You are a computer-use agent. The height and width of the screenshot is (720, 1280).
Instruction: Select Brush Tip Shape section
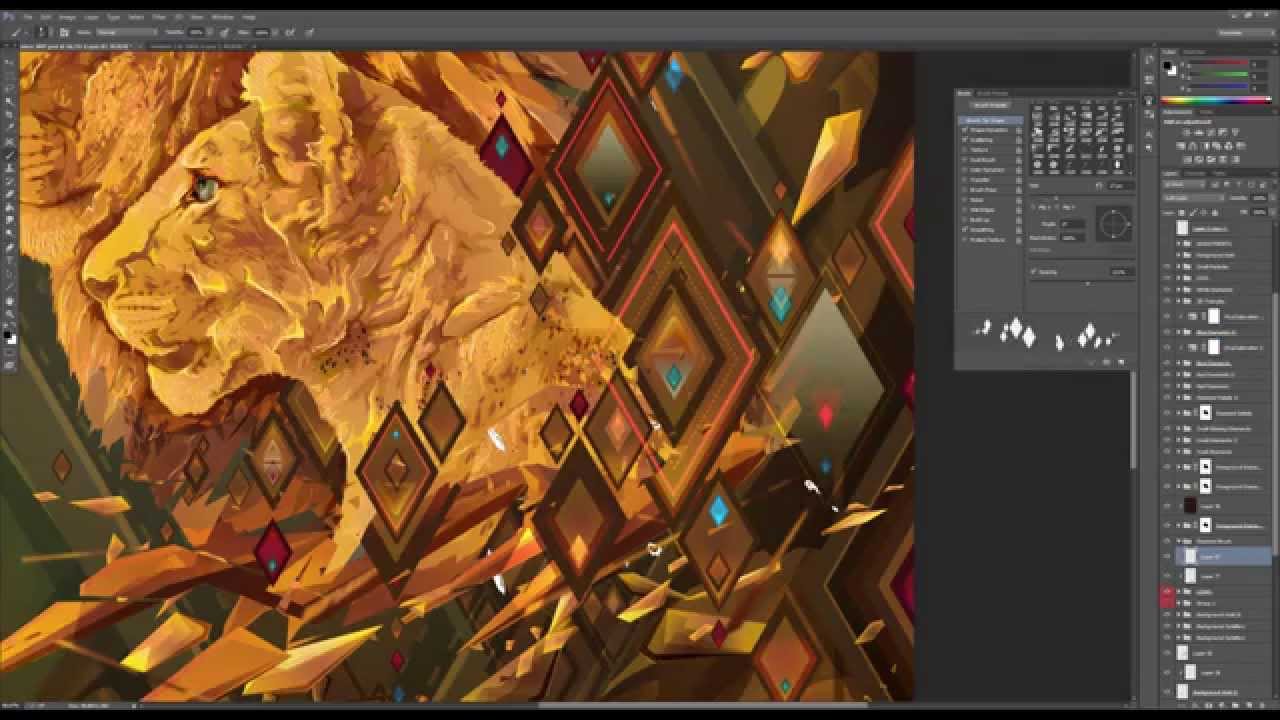[x=989, y=120]
